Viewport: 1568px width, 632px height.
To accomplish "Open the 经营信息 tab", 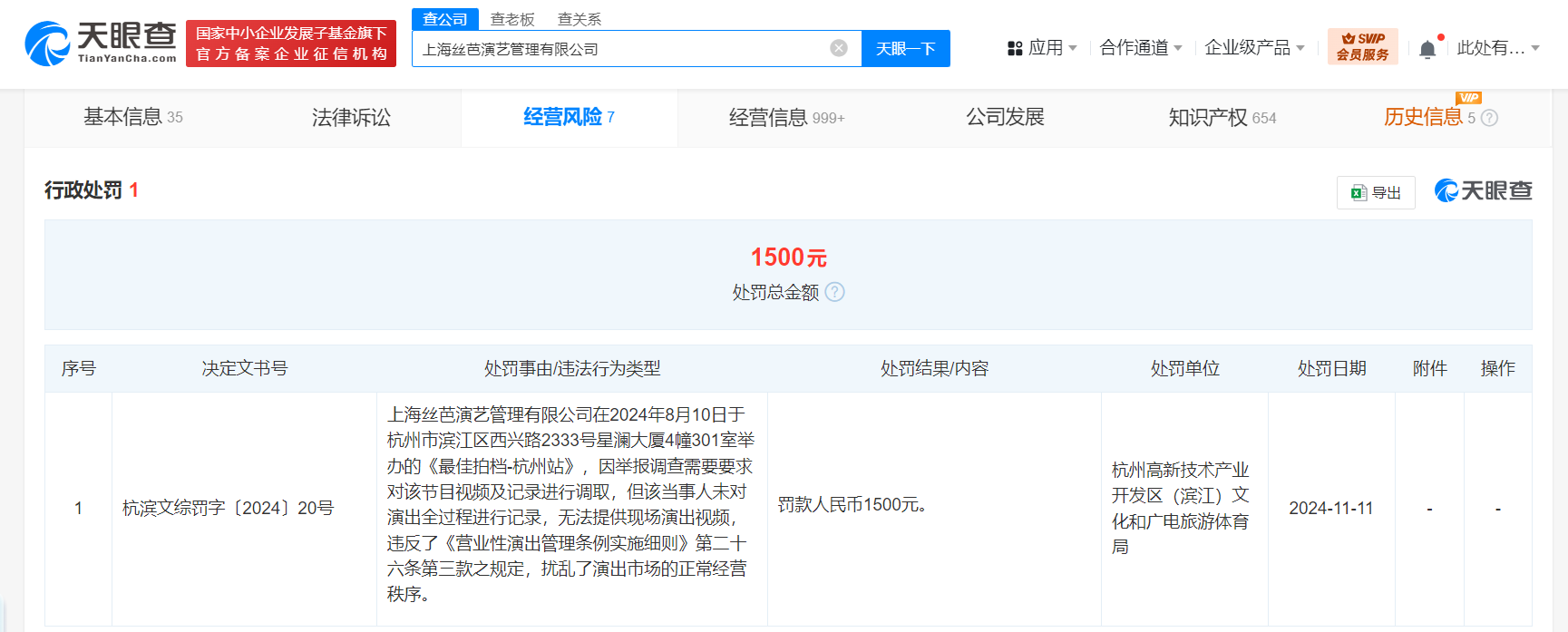I will click(787, 117).
